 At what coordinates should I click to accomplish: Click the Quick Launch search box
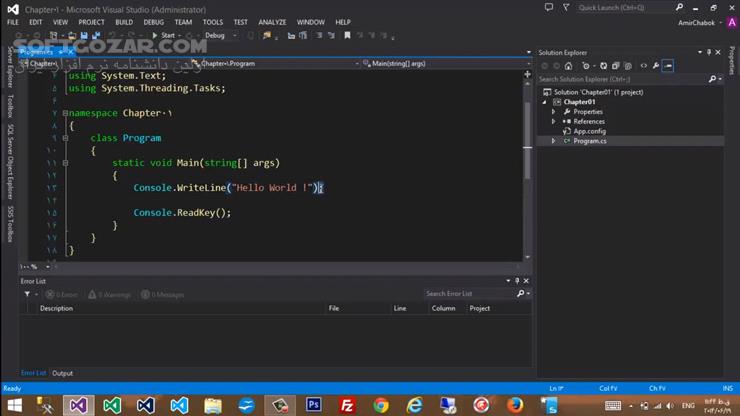tap(625, 8)
